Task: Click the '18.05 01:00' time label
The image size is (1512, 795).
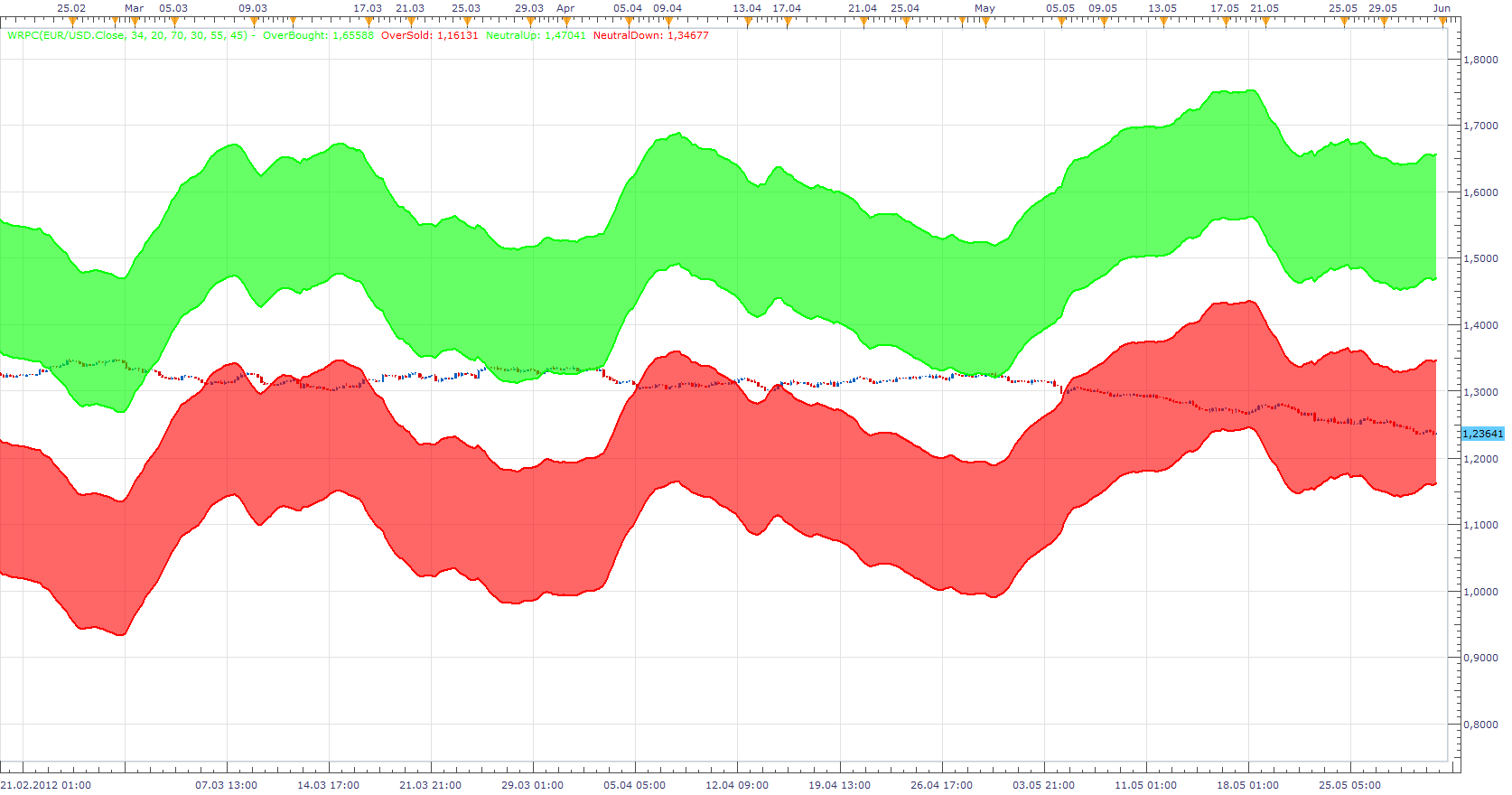Action: (1248, 785)
